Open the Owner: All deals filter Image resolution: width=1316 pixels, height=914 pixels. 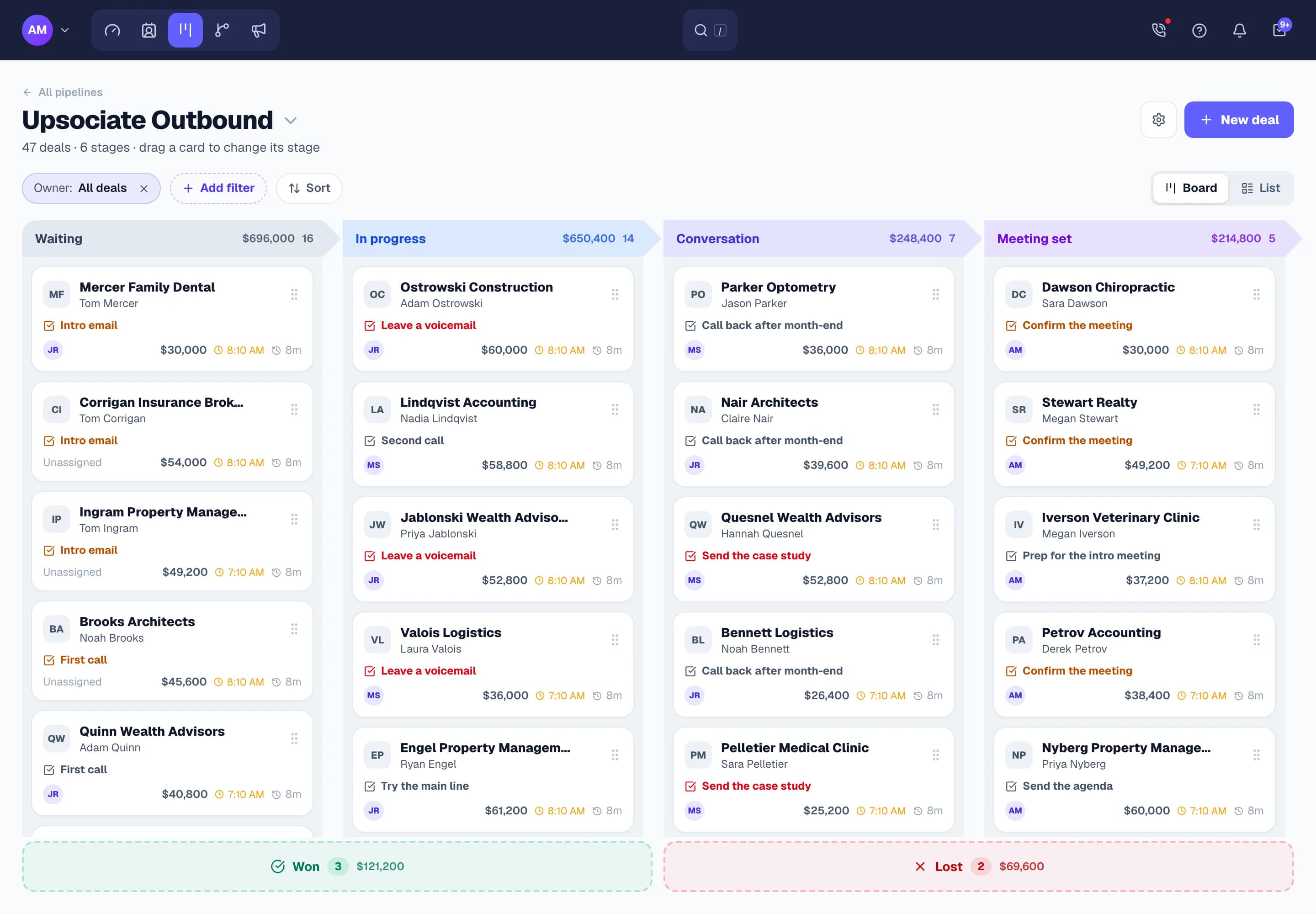(91, 188)
